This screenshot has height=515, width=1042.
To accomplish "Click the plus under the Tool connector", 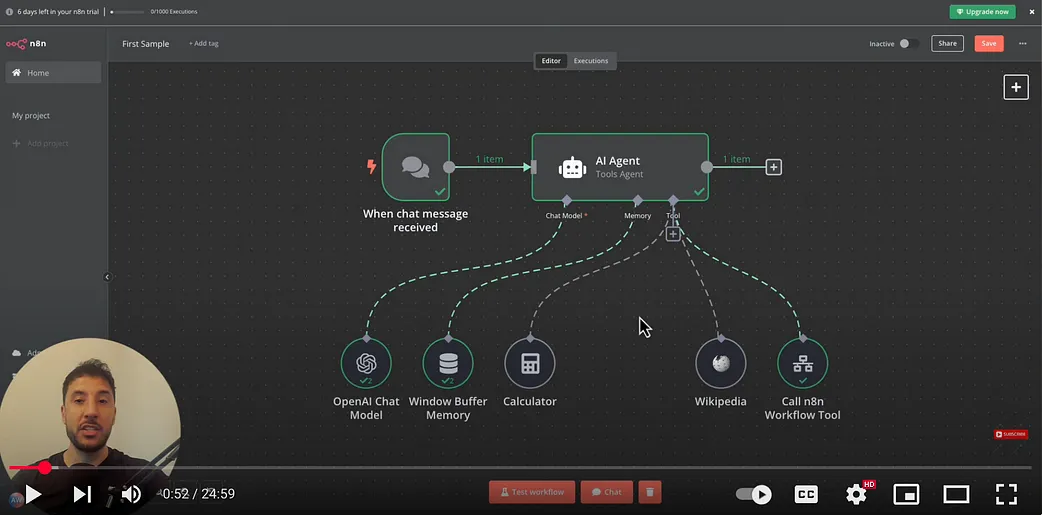I will coord(673,234).
